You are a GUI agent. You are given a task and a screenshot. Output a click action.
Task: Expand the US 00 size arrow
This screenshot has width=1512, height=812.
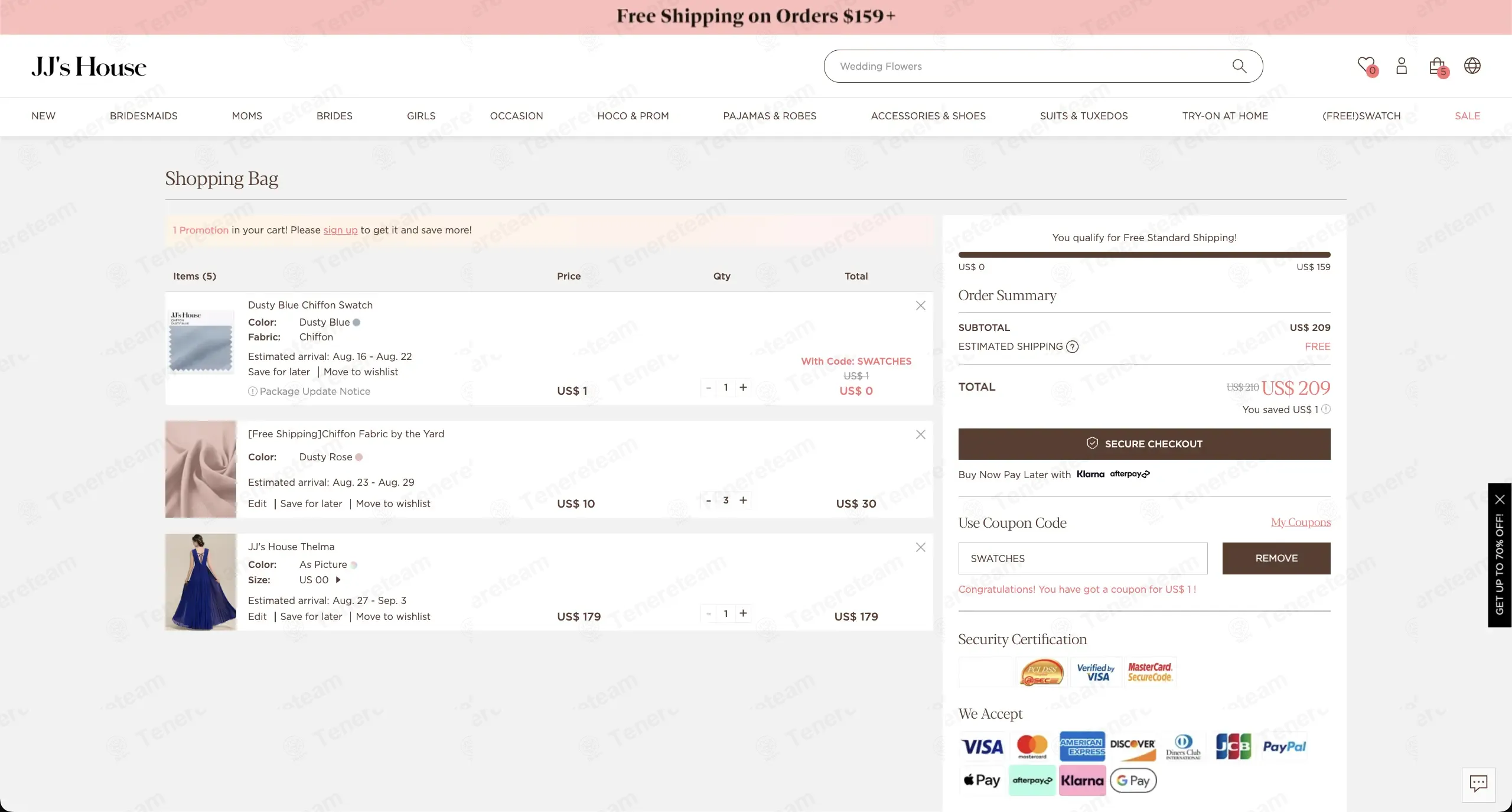coord(338,580)
